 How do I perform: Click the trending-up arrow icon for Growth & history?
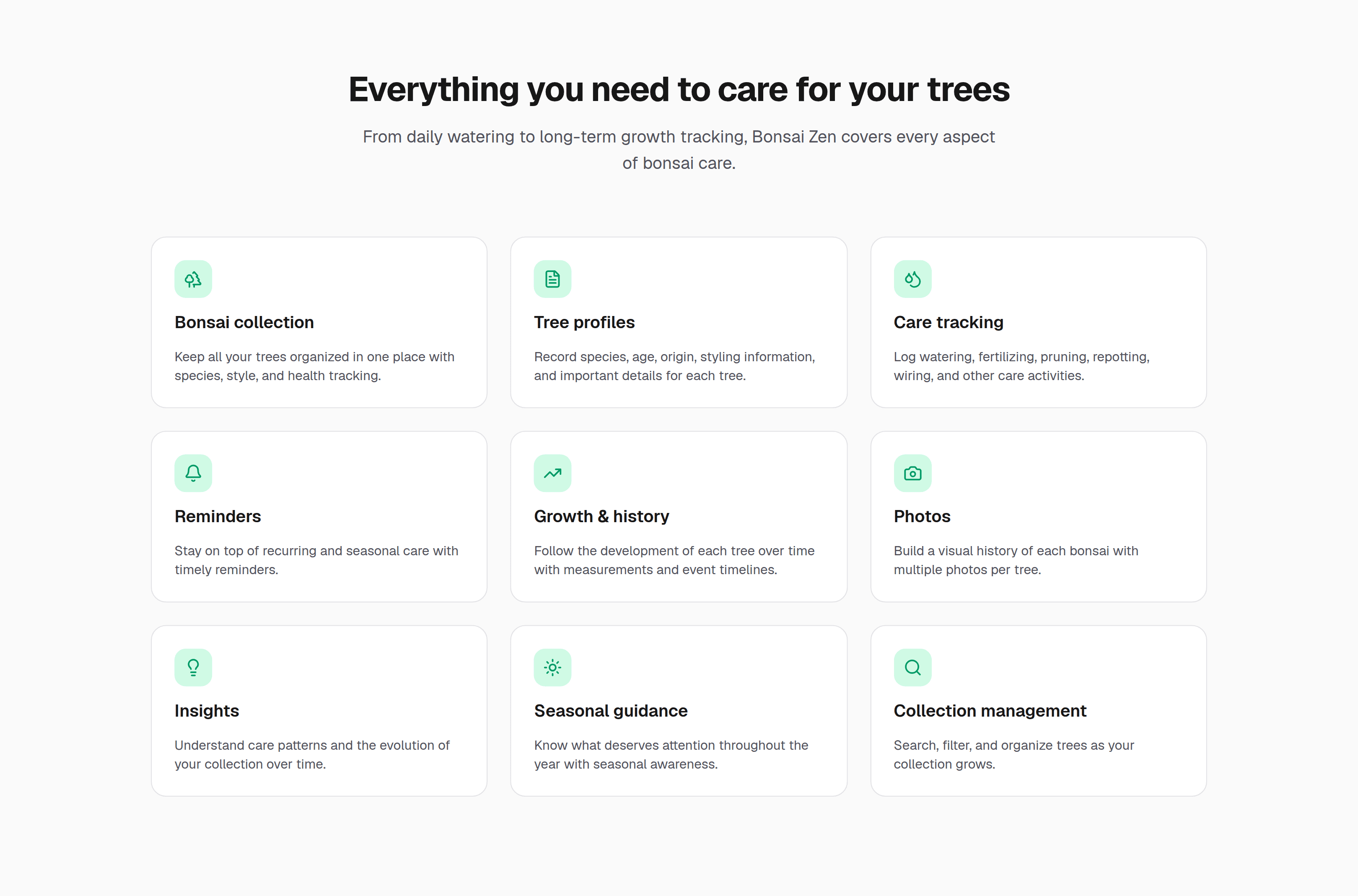pos(552,473)
